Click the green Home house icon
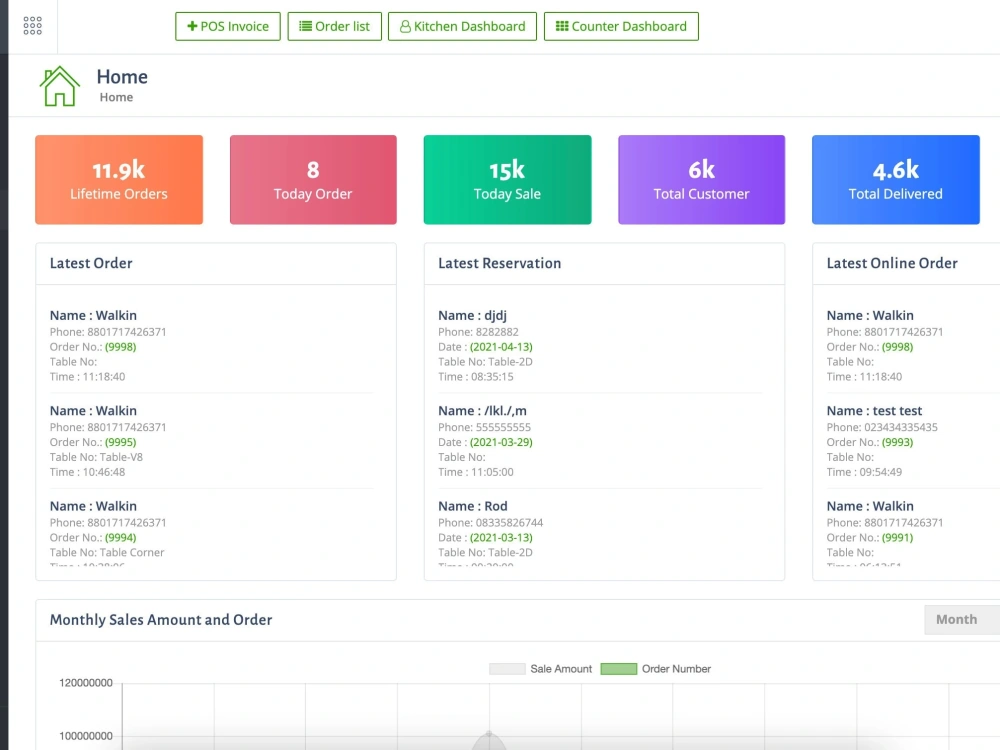This screenshot has height=750, width=1000. pos(59,86)
